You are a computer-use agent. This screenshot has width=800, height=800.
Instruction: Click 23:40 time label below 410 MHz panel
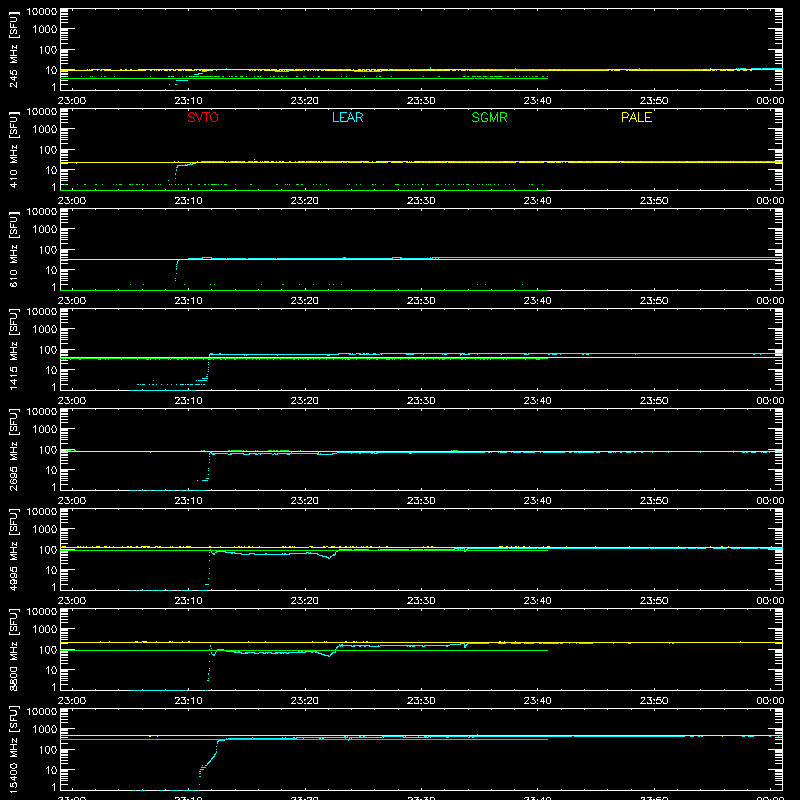point(537,201)
